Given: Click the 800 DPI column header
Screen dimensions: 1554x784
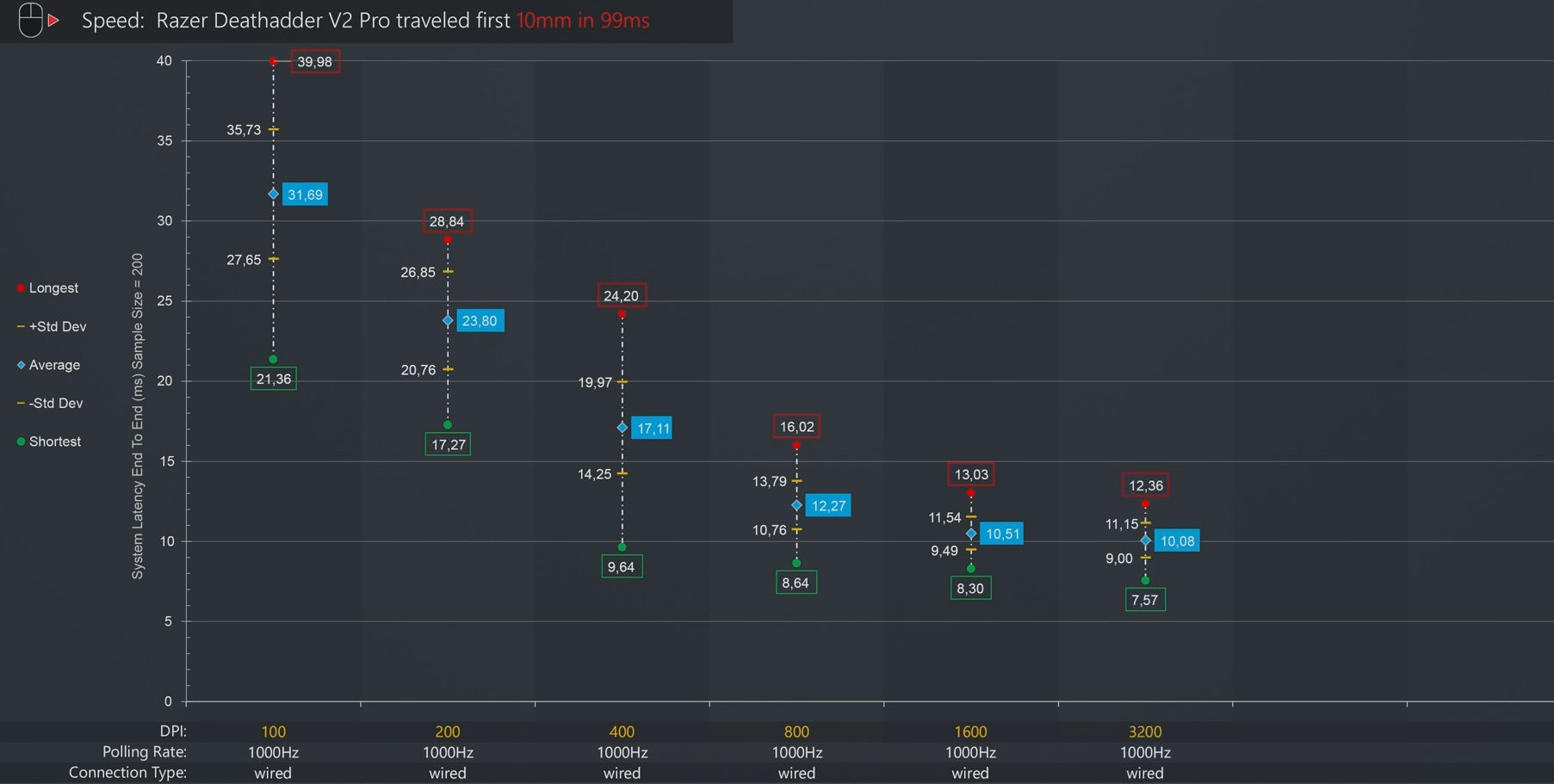Looking at the screenshot, I should click(796, 732).
